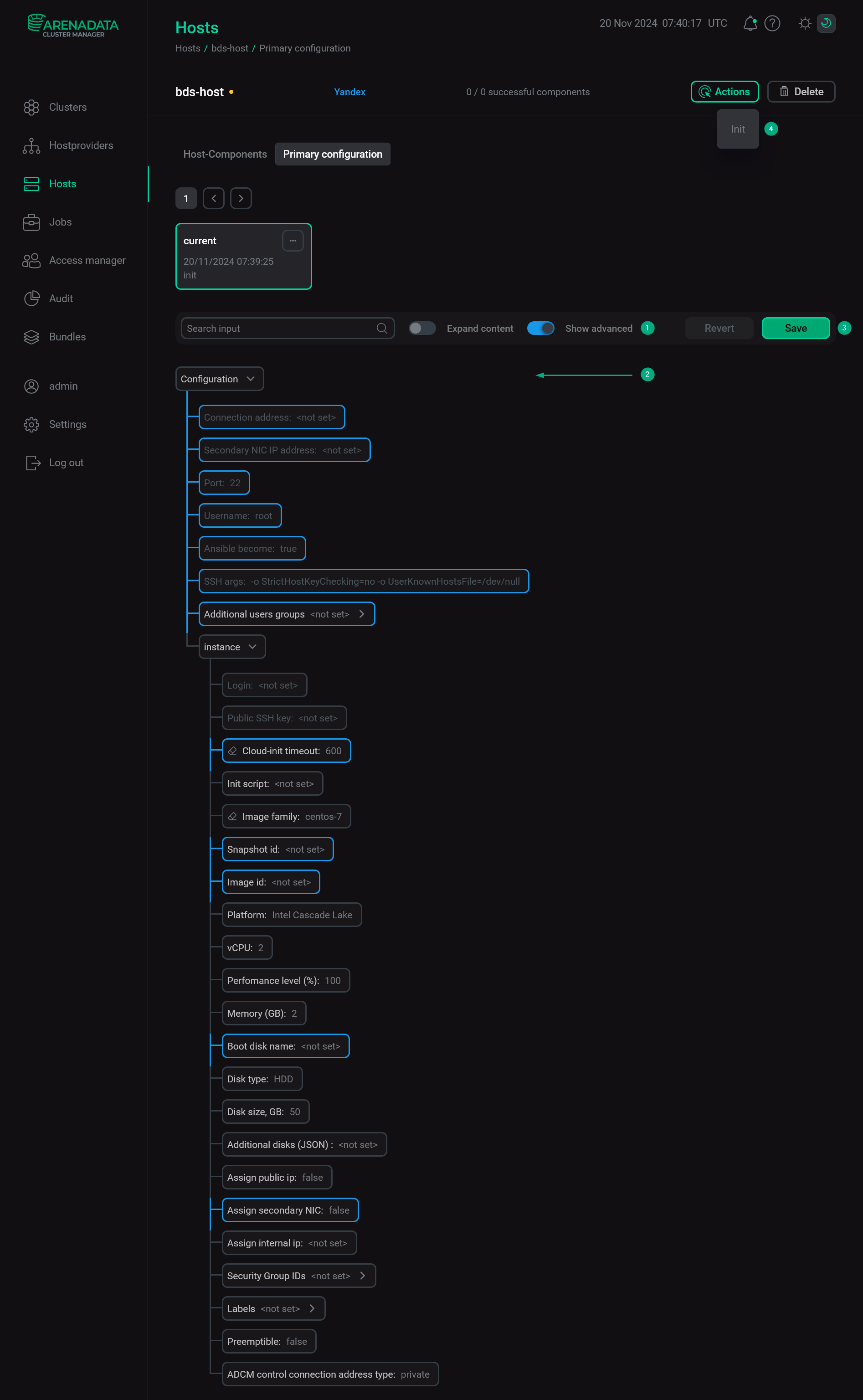Edit the Username: root field
Screen dimensions: 863x1400
[240, 516]
